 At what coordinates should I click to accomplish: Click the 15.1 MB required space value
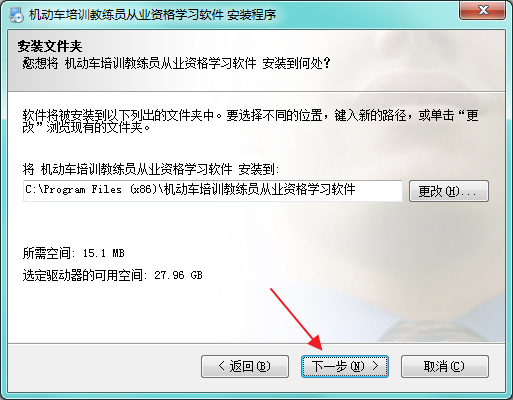point(104,253)
